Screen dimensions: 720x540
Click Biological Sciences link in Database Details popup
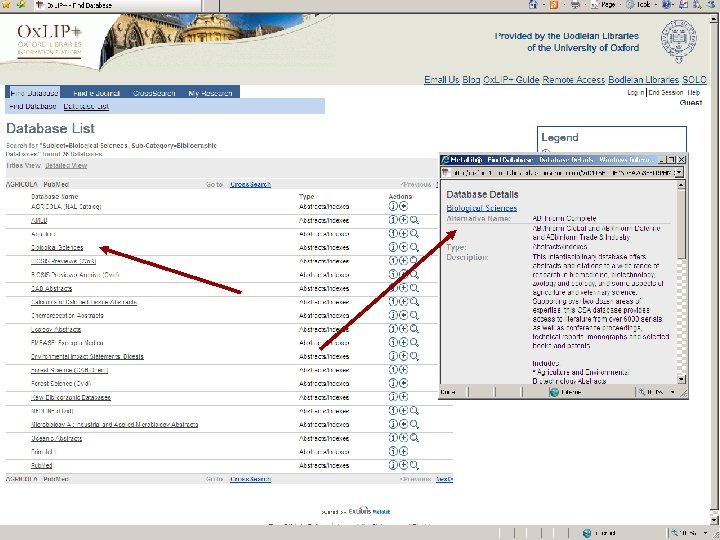coord(482,208)
